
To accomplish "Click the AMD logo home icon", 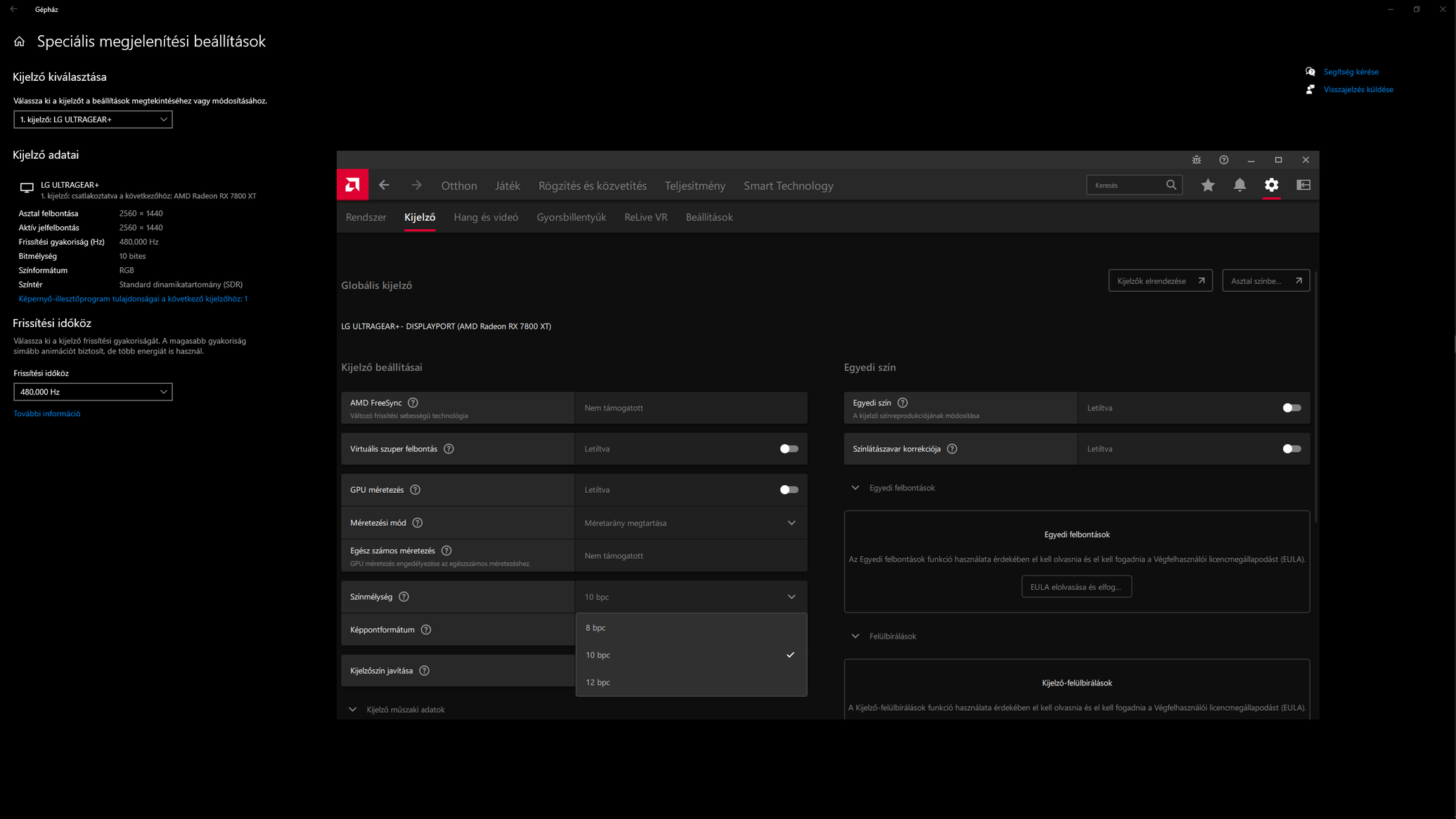I will [x=352, y=185].
